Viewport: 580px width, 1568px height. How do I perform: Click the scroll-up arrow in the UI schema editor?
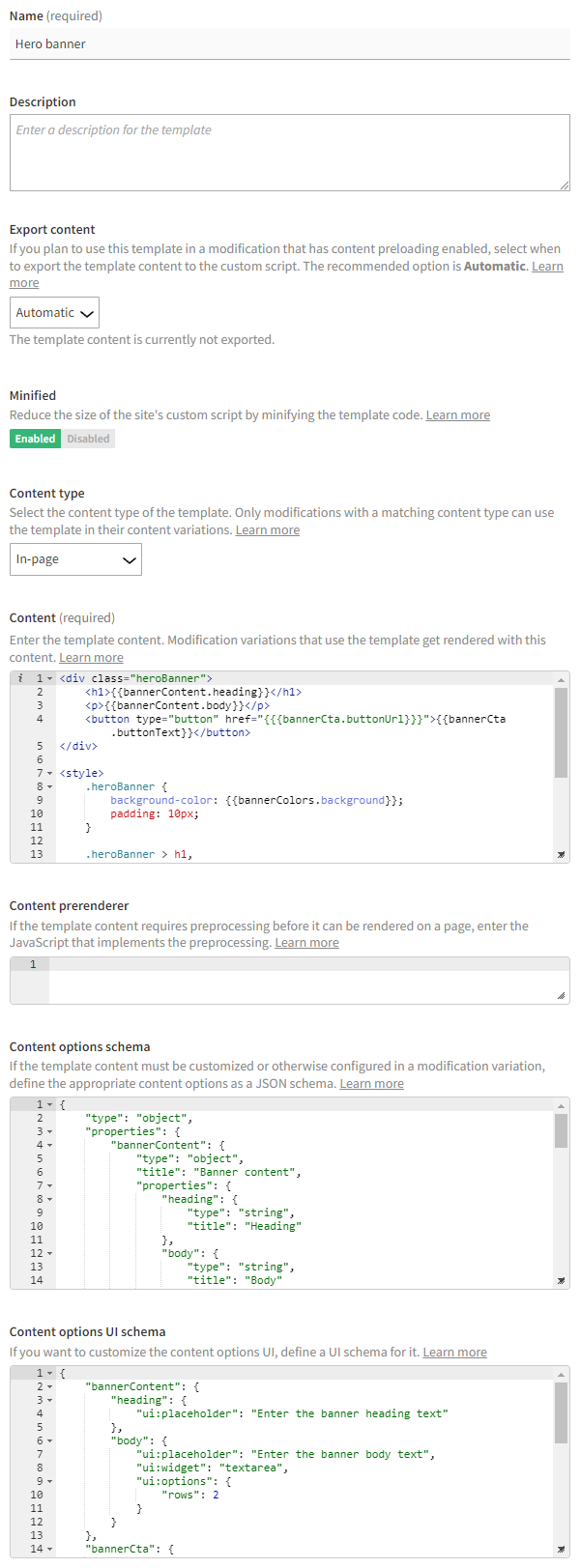pos(561,1374)
